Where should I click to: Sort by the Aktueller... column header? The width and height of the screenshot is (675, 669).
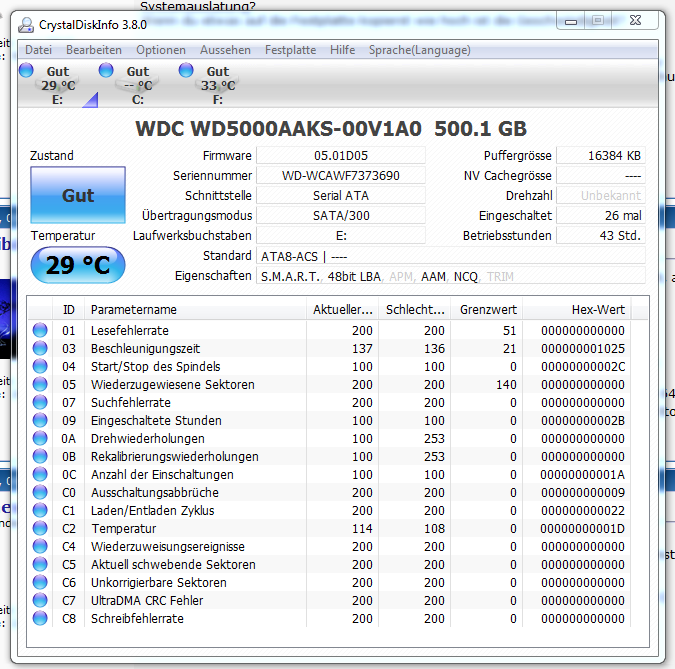point(343,310)
